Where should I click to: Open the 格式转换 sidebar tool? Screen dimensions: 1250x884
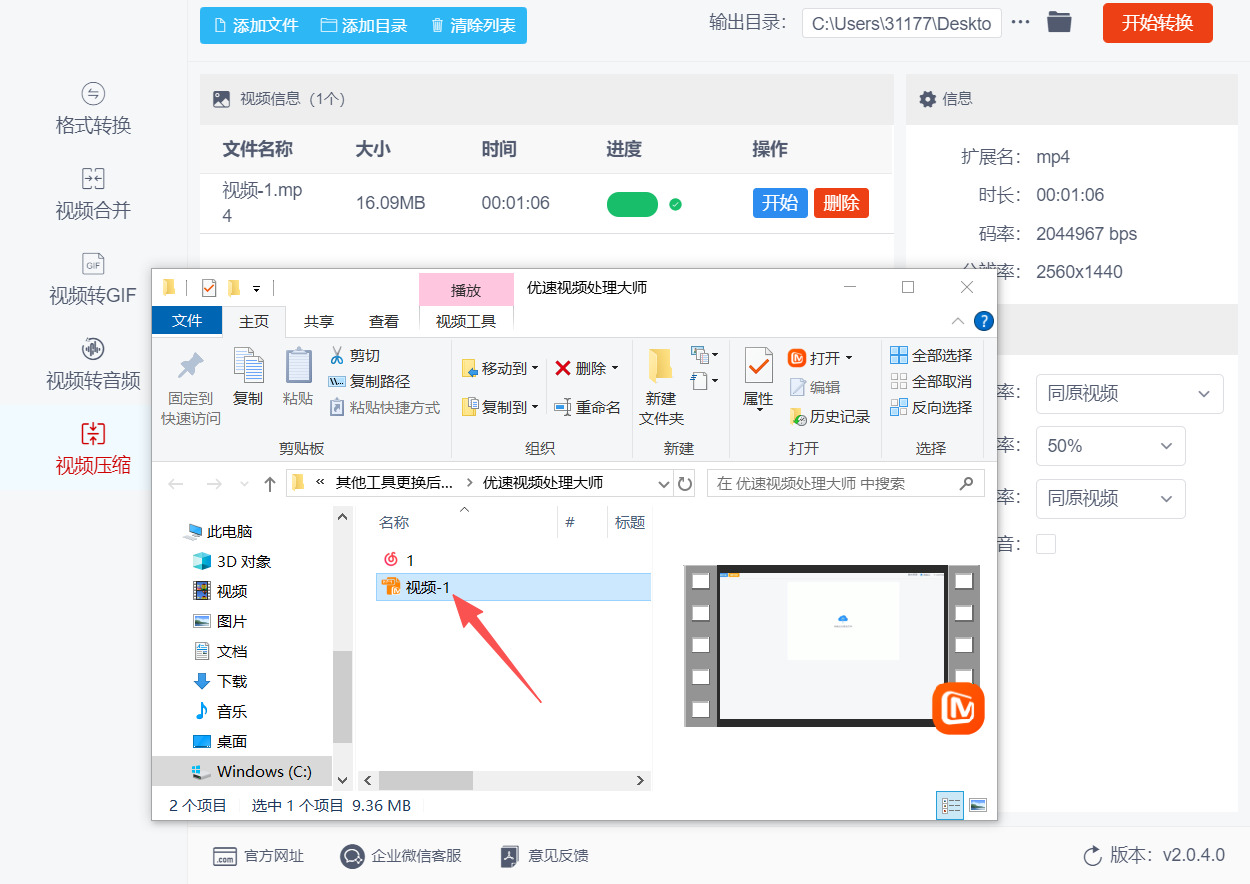click(93, 110)
